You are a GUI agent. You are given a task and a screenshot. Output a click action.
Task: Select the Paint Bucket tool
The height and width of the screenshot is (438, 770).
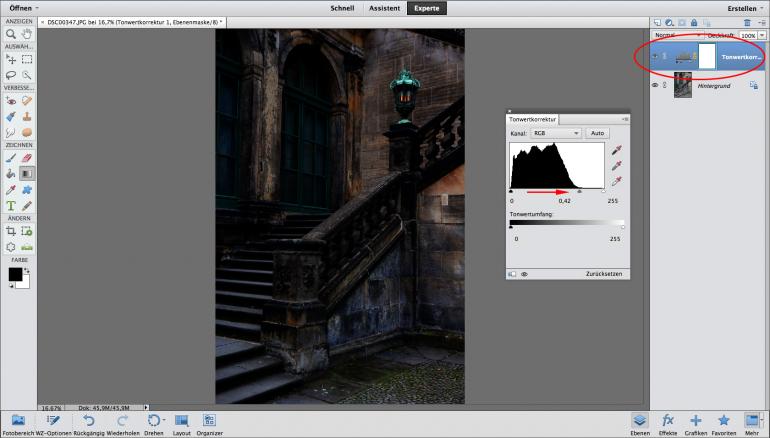[11, 173]
